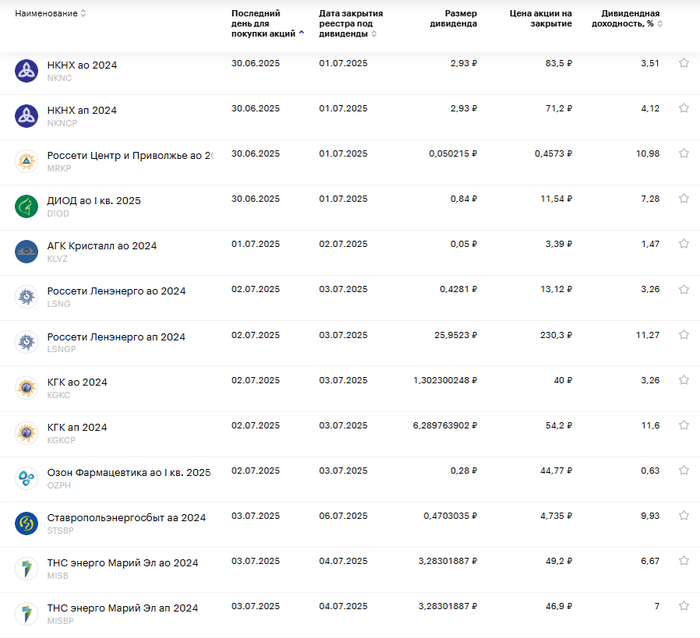Click the ТНС энерго Марий Эл ао logo
The image size is (700, 638).
(26, 568)
